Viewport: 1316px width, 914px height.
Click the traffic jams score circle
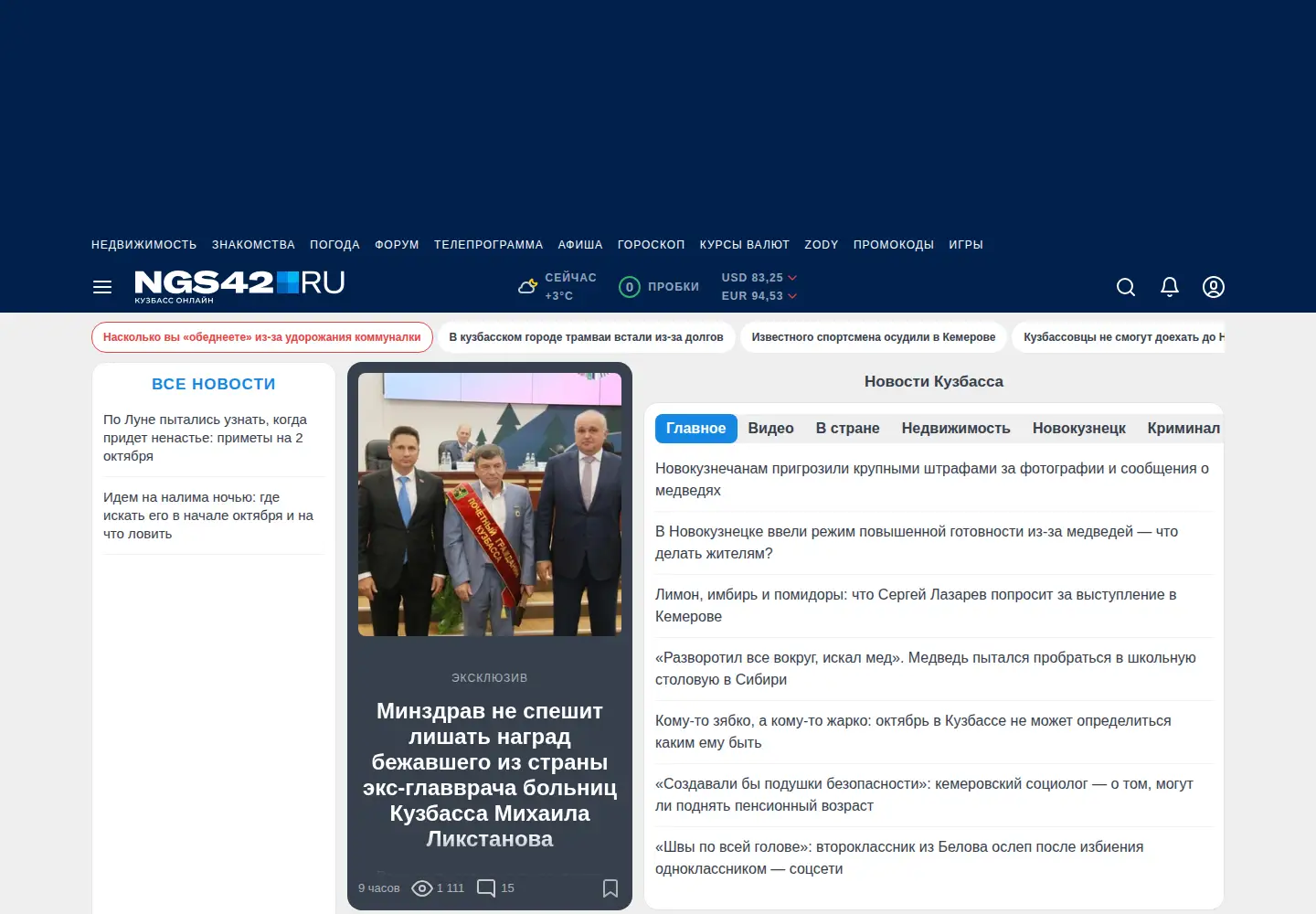pos(630,287)
